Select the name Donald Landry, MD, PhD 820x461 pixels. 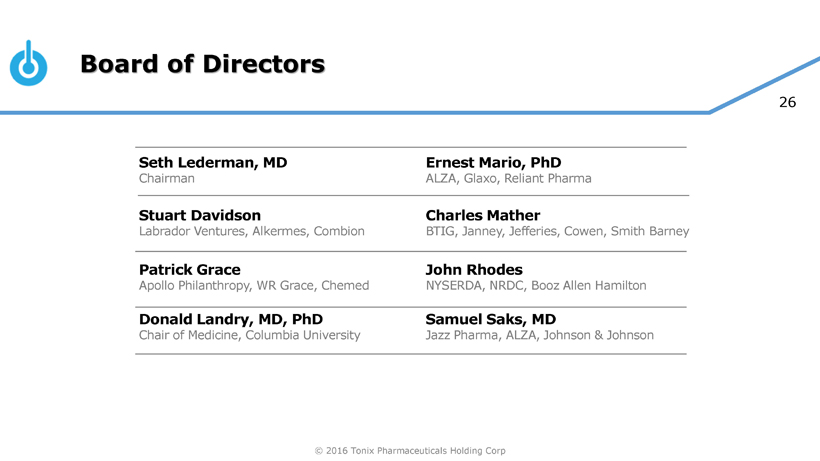pyautogui.click(x=231, y=319)
